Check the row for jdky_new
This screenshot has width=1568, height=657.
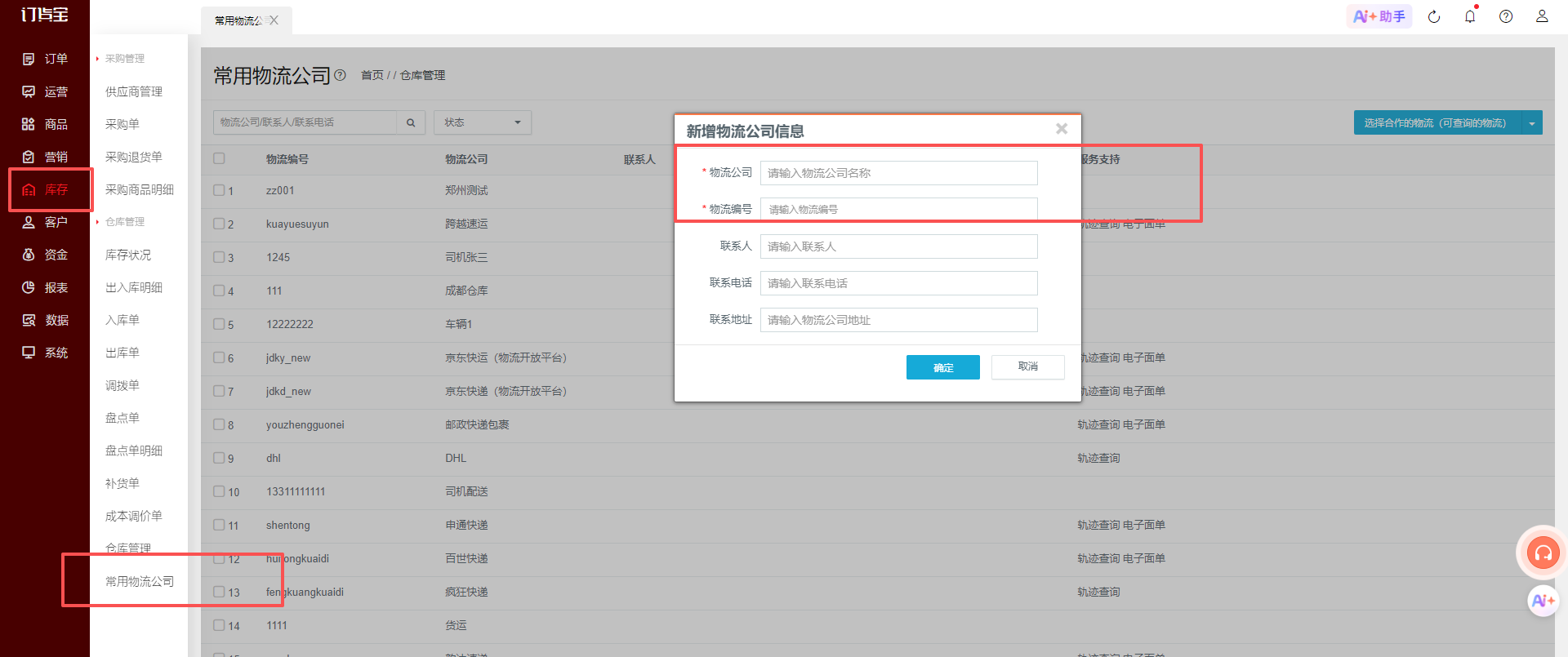(219, 357)
